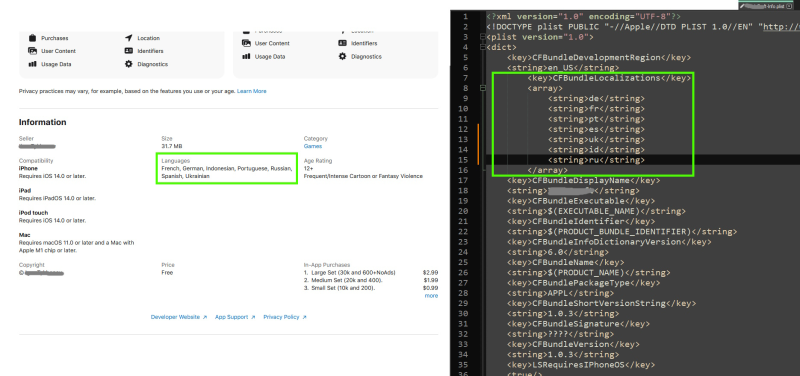Click the $(PRODUCT_BUNDLE_IDENTIFIER) string line
The height and width of the screenshot is (376, 800).
[x=622, y=231]
